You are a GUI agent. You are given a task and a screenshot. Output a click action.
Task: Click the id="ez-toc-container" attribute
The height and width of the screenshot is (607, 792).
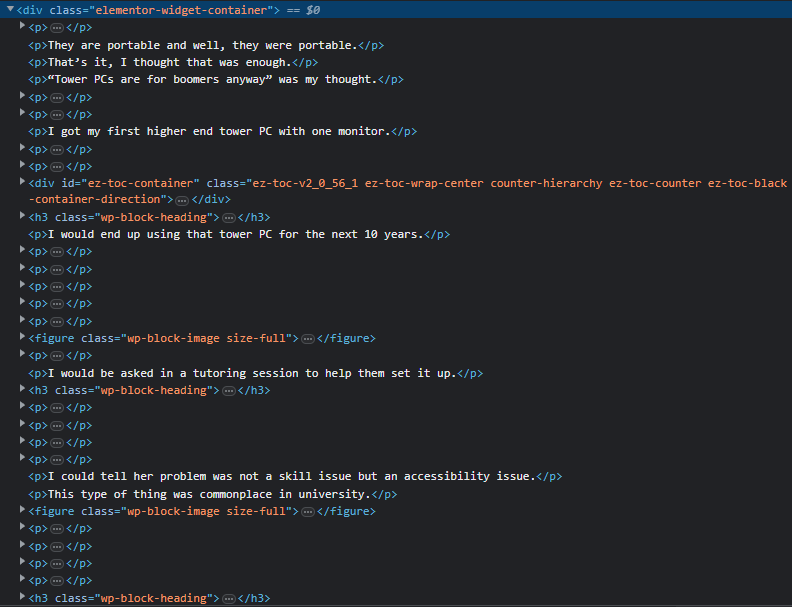point(130,183)
